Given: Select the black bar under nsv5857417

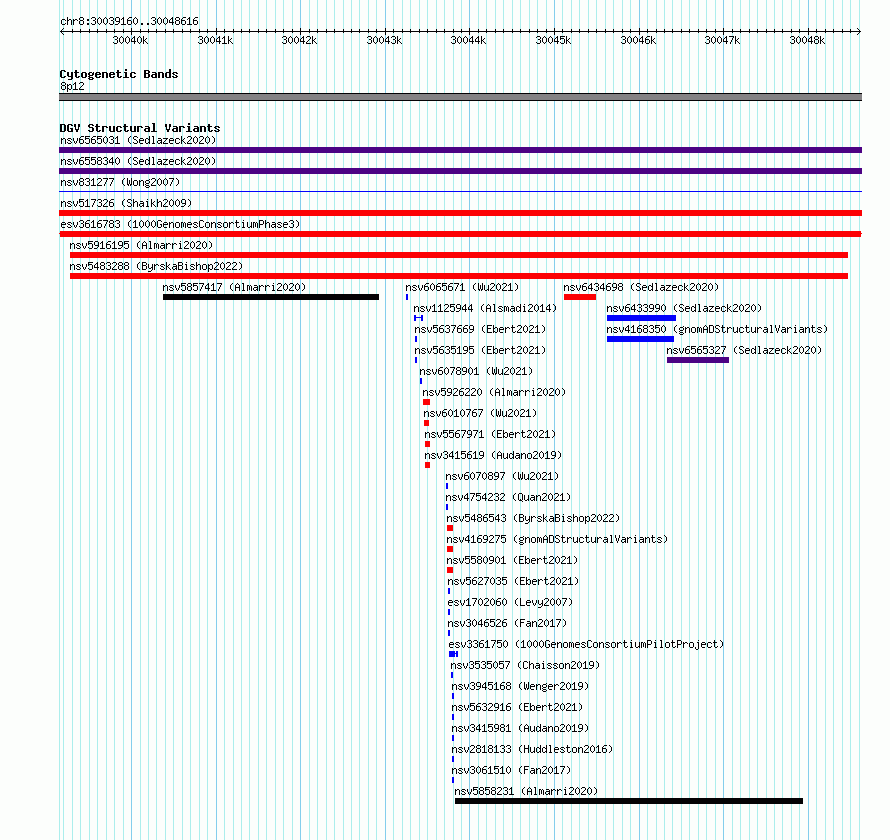Looking at the screenshot, I should pyautogui.click(x=271, y=297).
